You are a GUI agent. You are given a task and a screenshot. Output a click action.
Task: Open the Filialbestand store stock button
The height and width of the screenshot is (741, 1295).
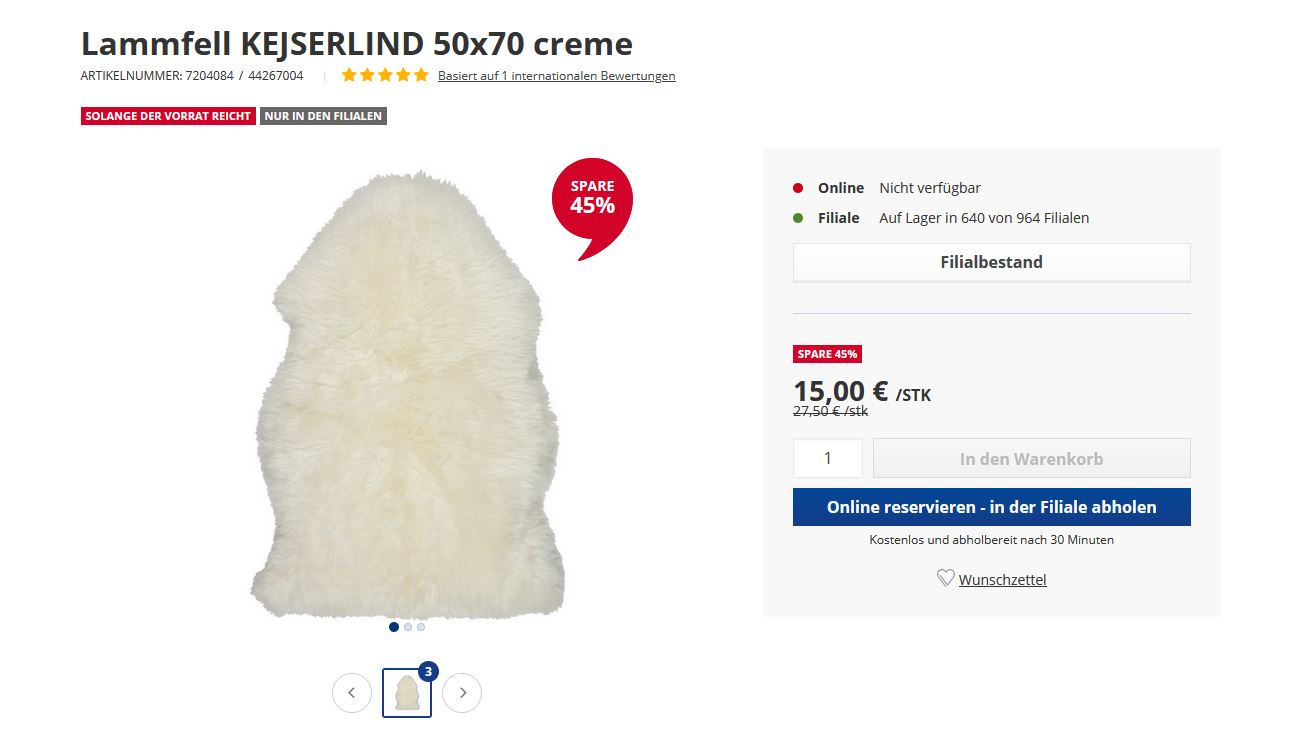tap(991, 262)
